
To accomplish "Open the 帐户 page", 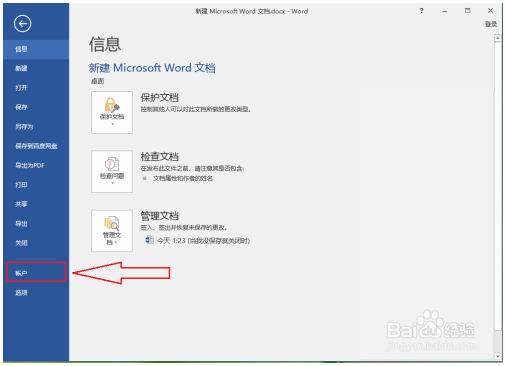I will click(36, 273).
